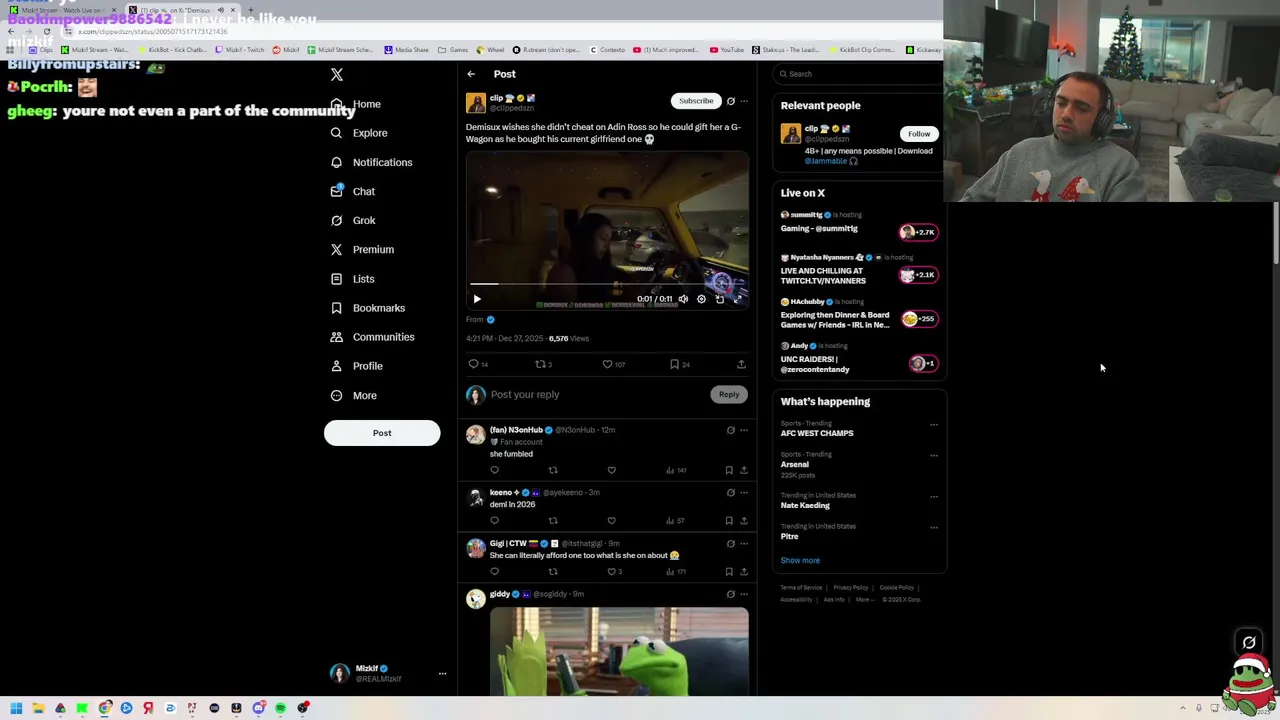The height and width of the screenshot is (720, 1280).
Task: Open three-dot menu on giddy's reply
Action: [743, 595]
